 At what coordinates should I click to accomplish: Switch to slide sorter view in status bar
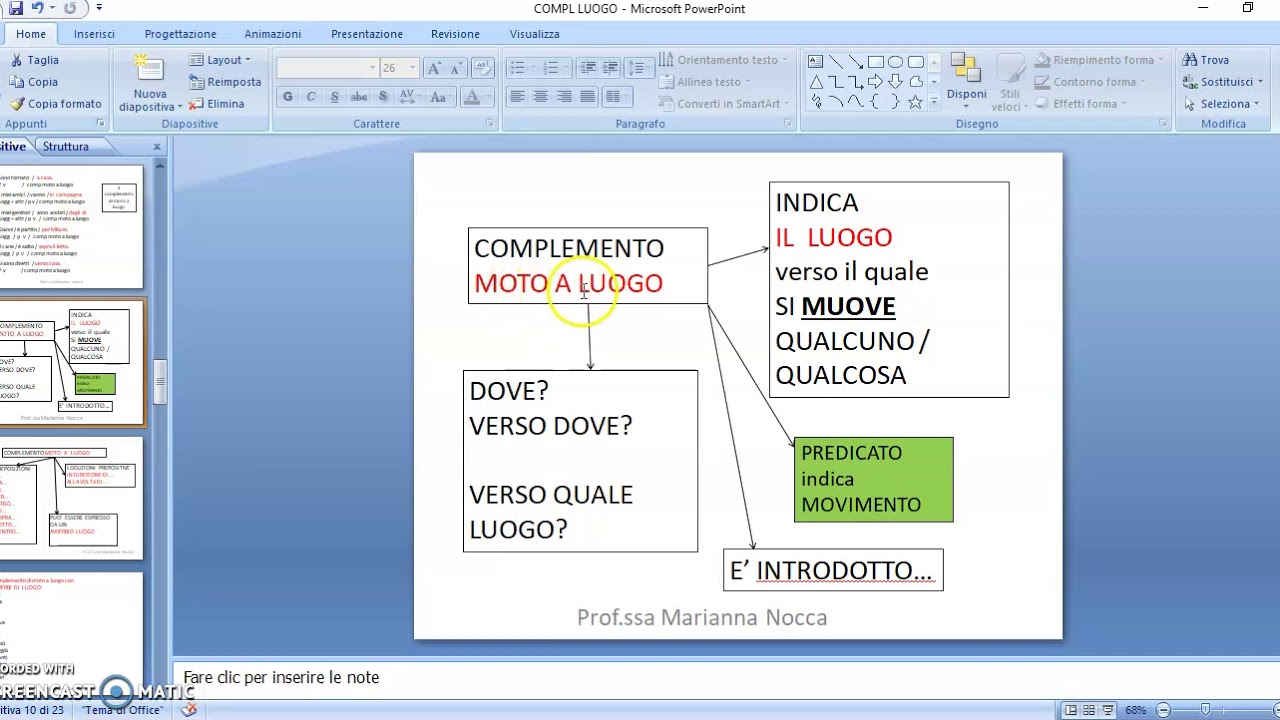[x=1089, y=710]
